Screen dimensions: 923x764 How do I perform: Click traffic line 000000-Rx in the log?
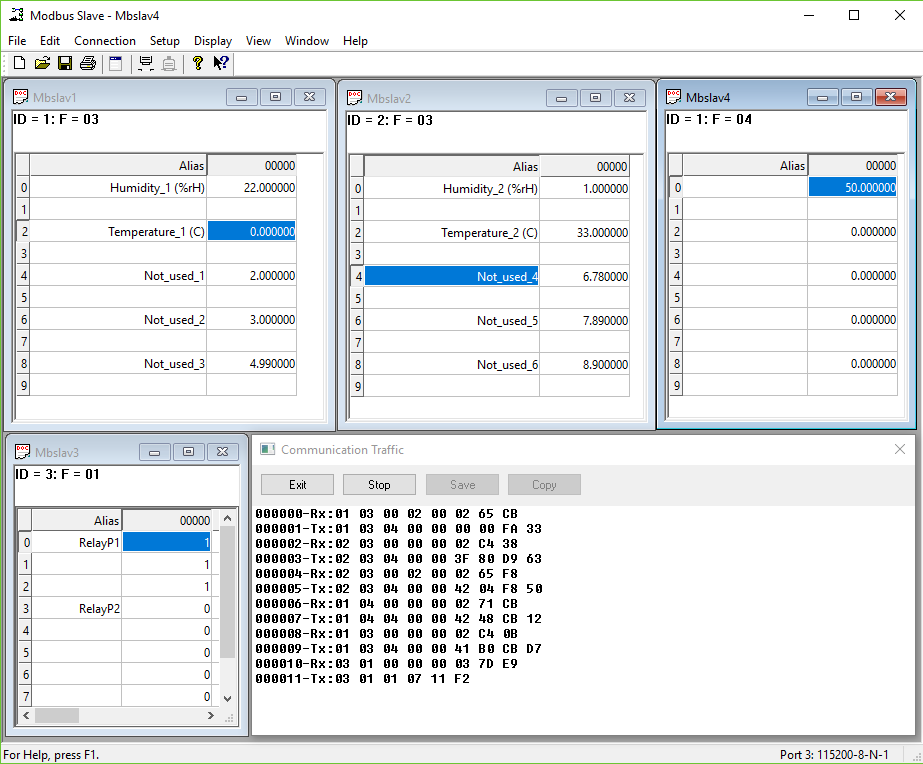tap(387, 514)
